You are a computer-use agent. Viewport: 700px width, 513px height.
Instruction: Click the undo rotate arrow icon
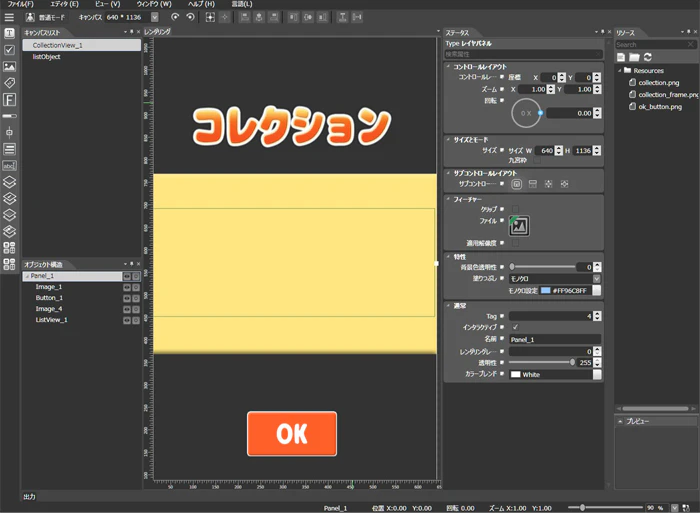tap(175, 17)
